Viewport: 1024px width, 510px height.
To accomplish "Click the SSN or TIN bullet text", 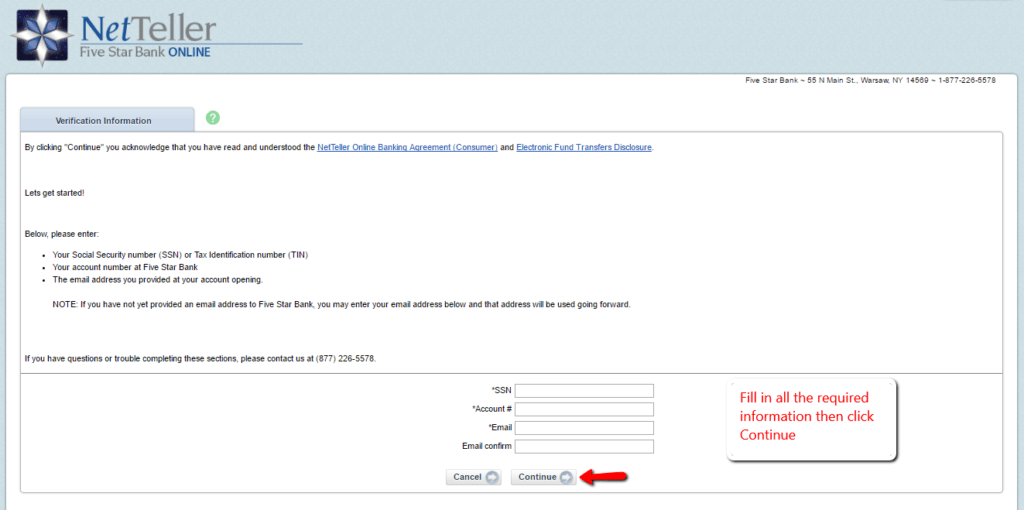I will (x=180, y=255).
